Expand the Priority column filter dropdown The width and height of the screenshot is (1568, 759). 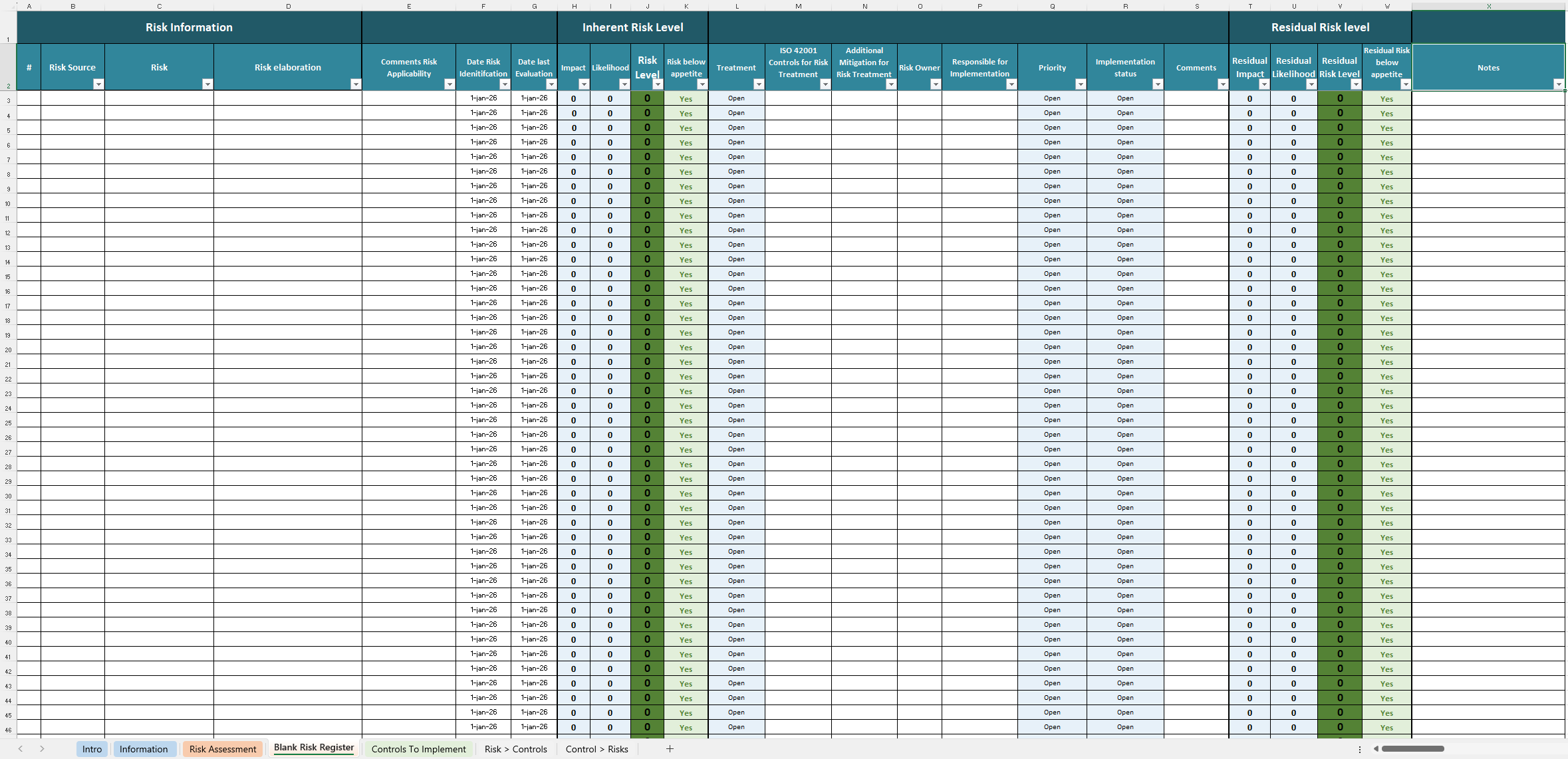1080,84
